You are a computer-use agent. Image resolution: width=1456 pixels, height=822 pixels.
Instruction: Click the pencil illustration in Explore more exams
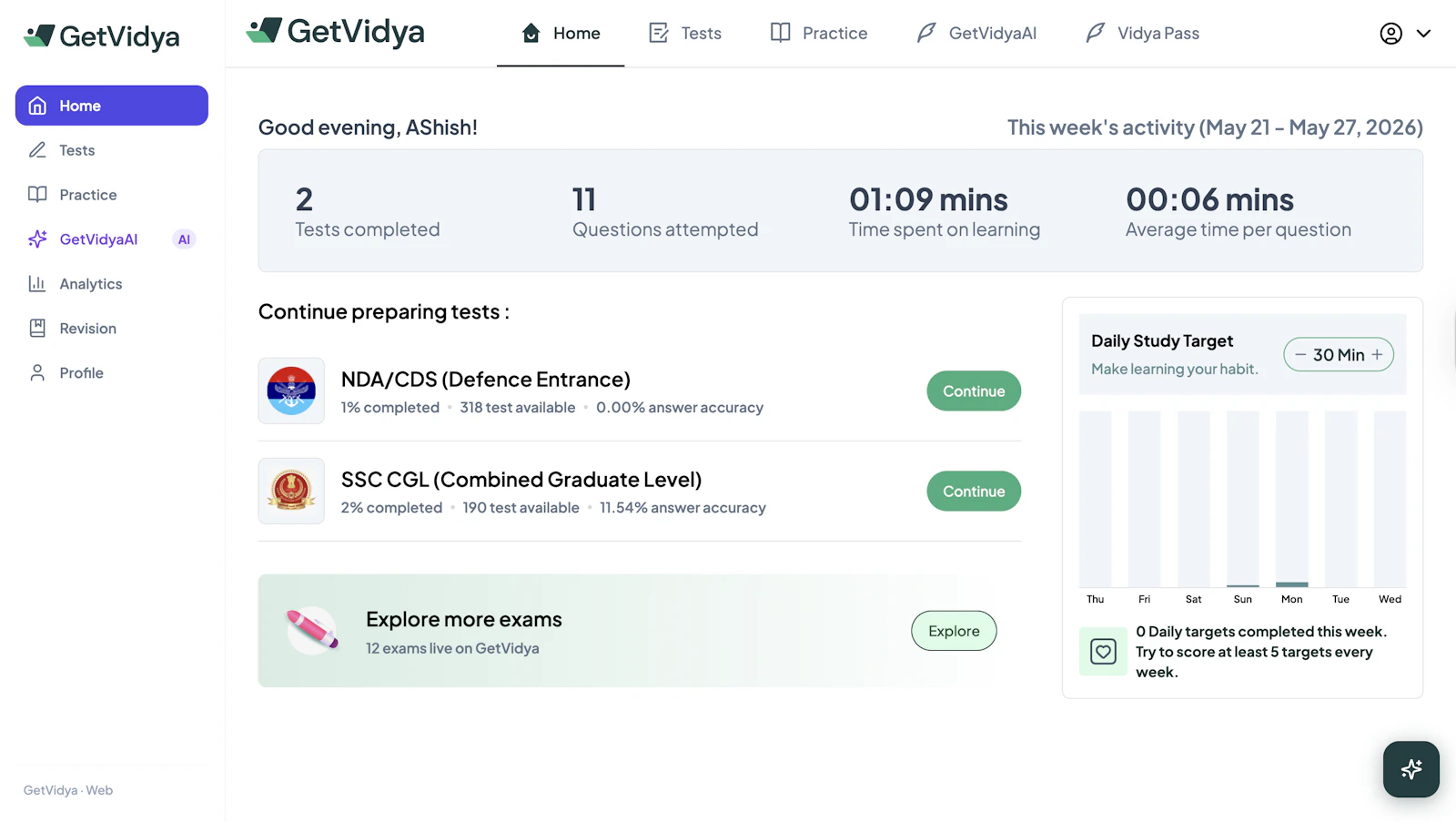pos(312,630)
